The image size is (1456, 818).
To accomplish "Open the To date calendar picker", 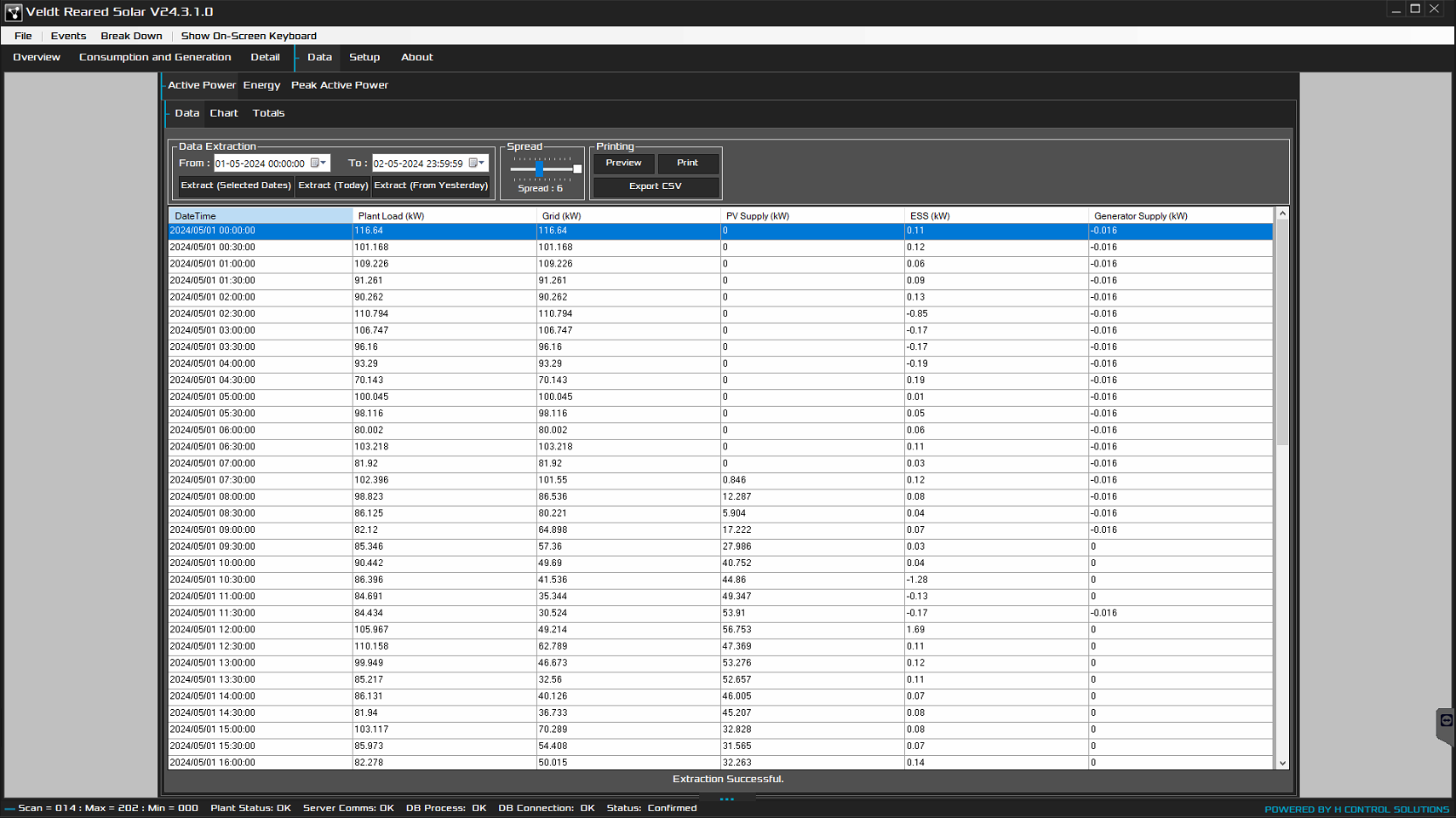I will pyautogui.click(x=477, y=163).
